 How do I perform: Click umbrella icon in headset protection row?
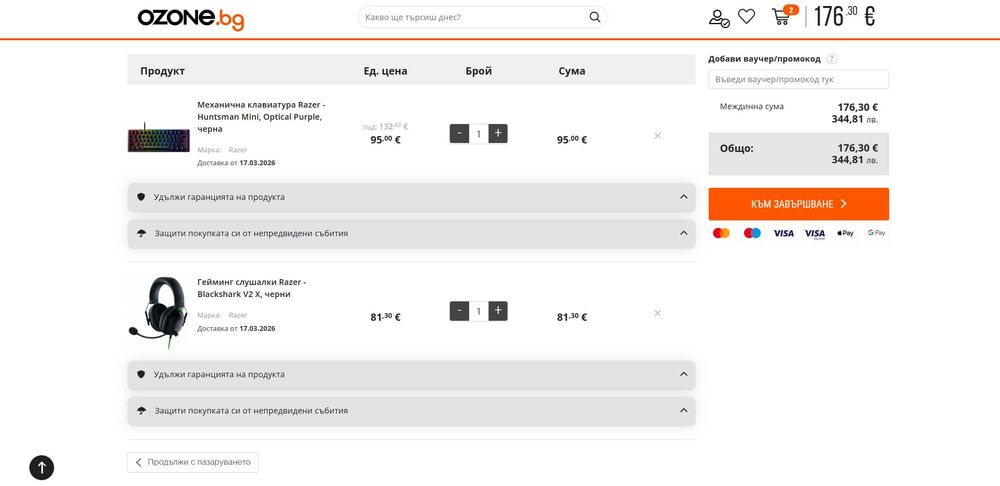pyautogui.click(x=142, y=411)
